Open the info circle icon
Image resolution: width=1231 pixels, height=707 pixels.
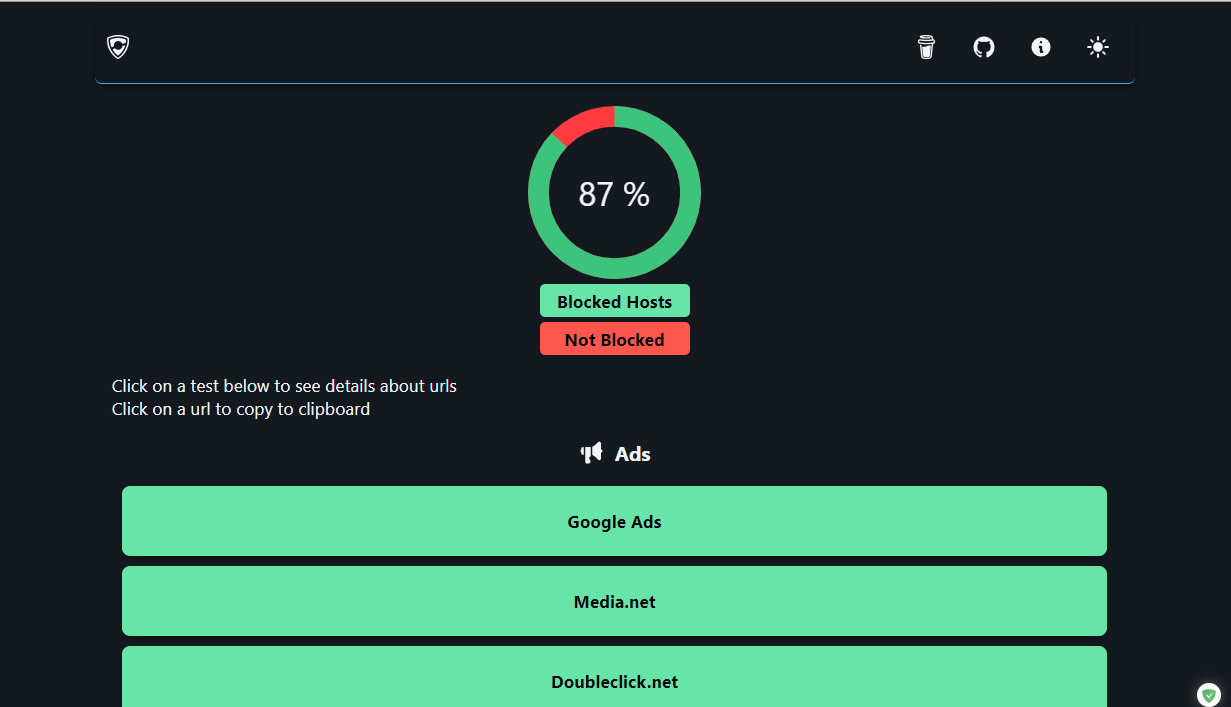tap(1041, 47)
